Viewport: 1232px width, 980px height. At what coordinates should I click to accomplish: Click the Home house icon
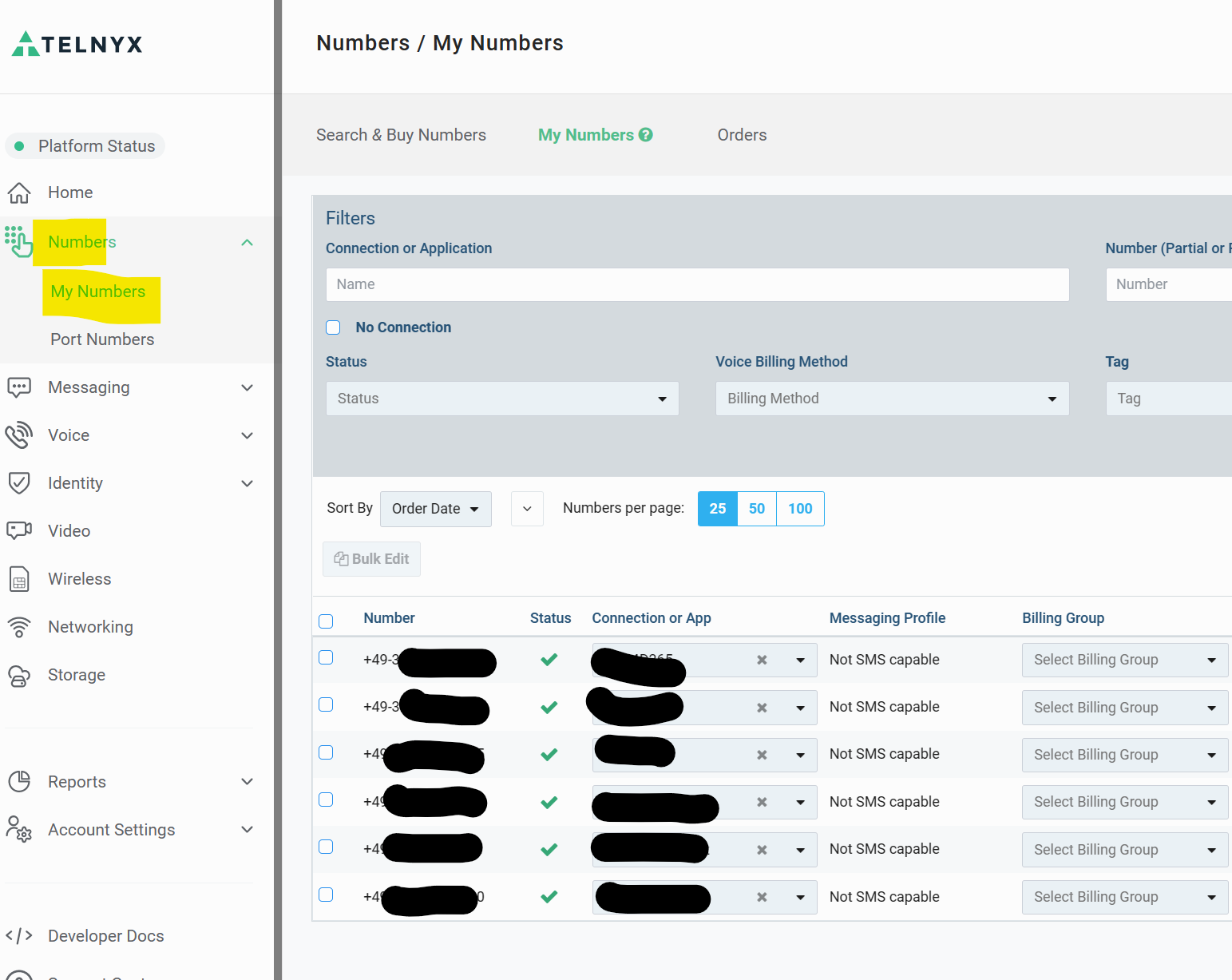pos(19,192)
